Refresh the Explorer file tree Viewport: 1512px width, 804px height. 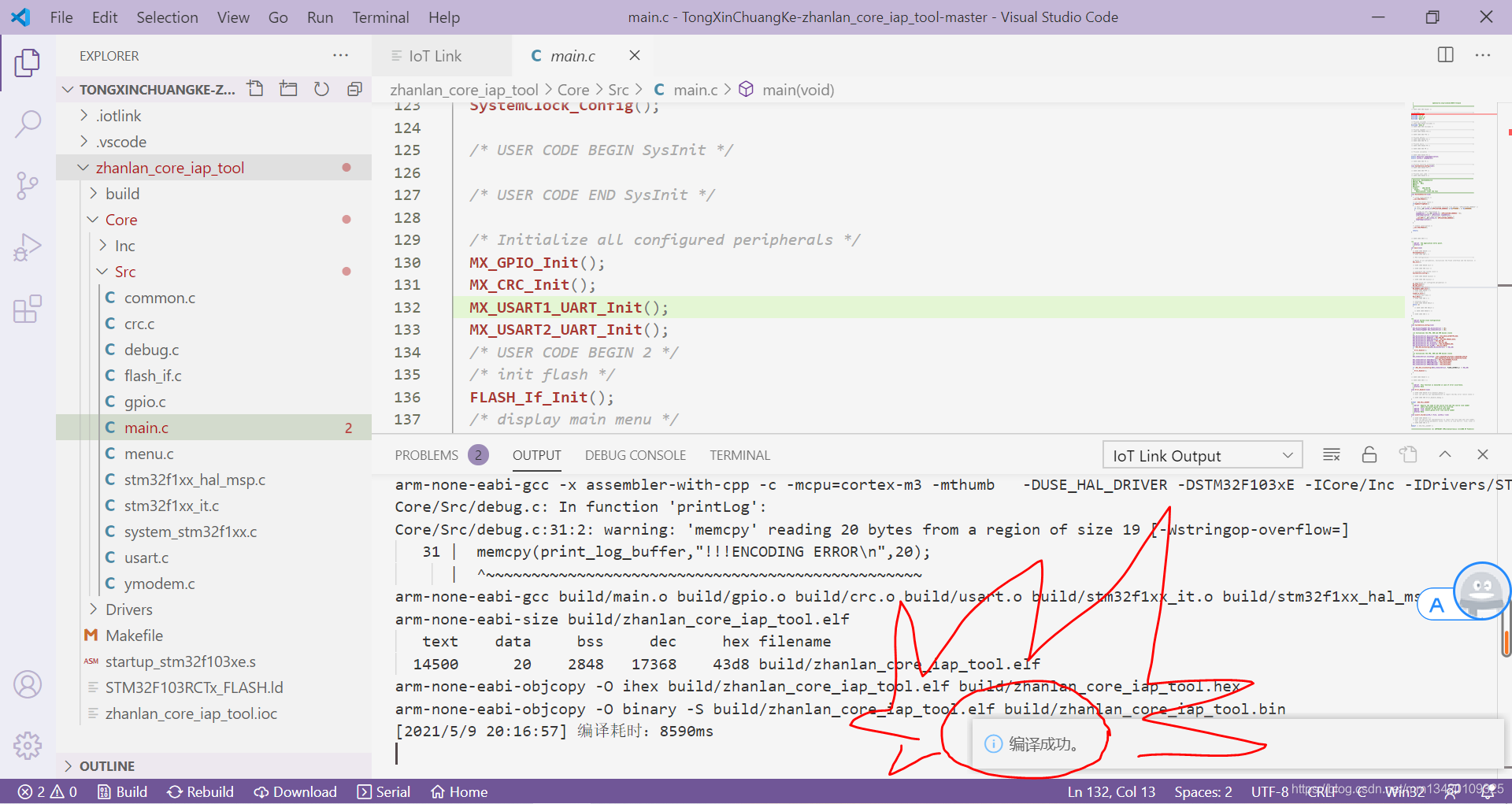point(321,89)
